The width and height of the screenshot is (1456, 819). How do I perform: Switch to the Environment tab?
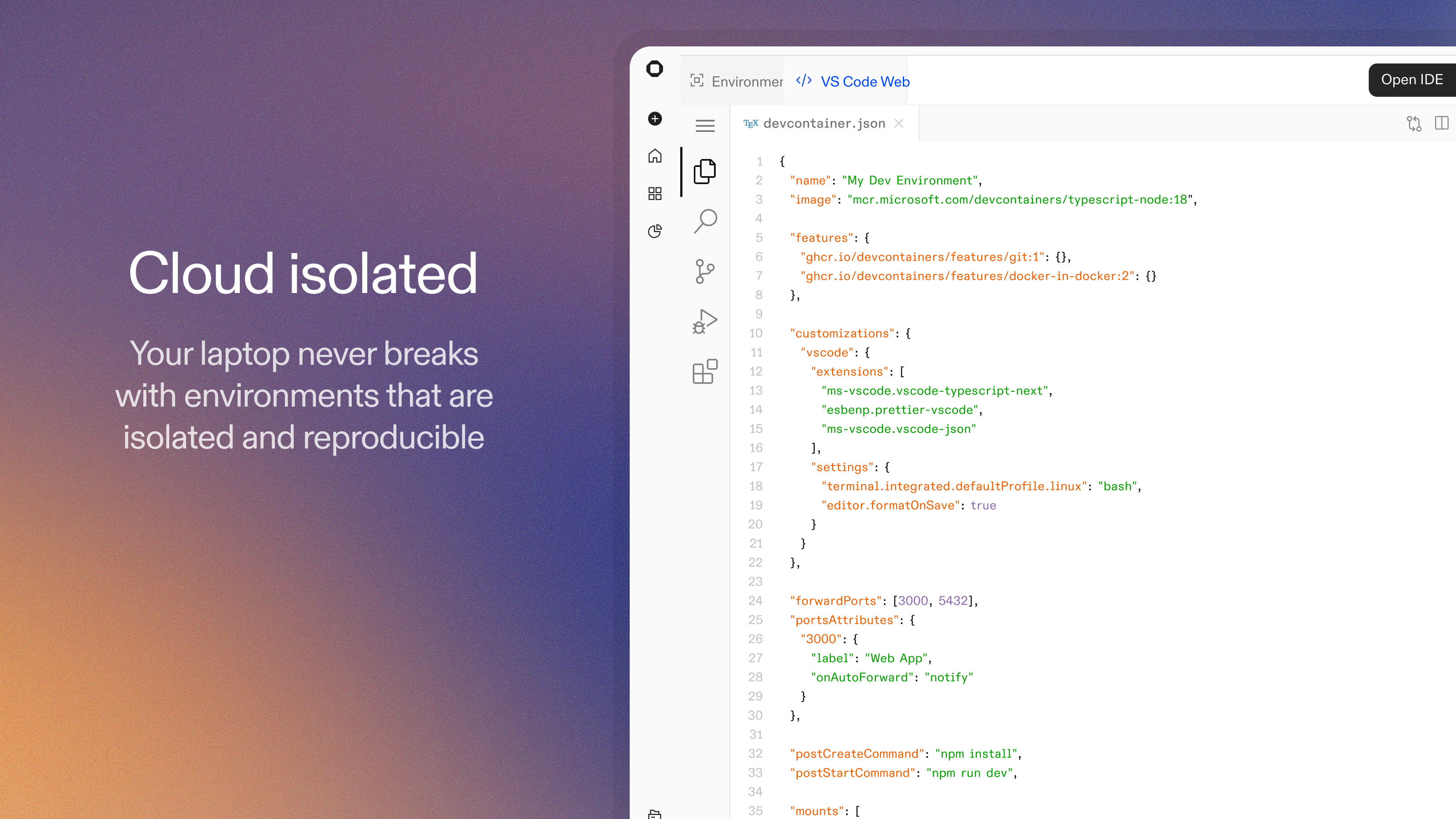(x=737, y=81)
